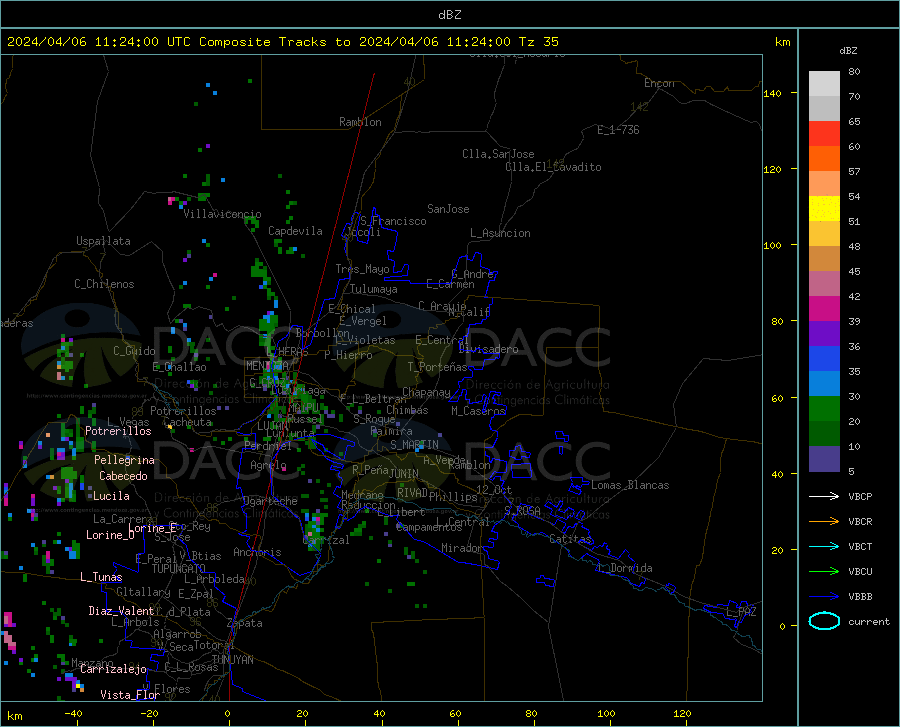Click the TUPUNGATO map label
This screenshot has height=727, width=900.
coord(179,569)
